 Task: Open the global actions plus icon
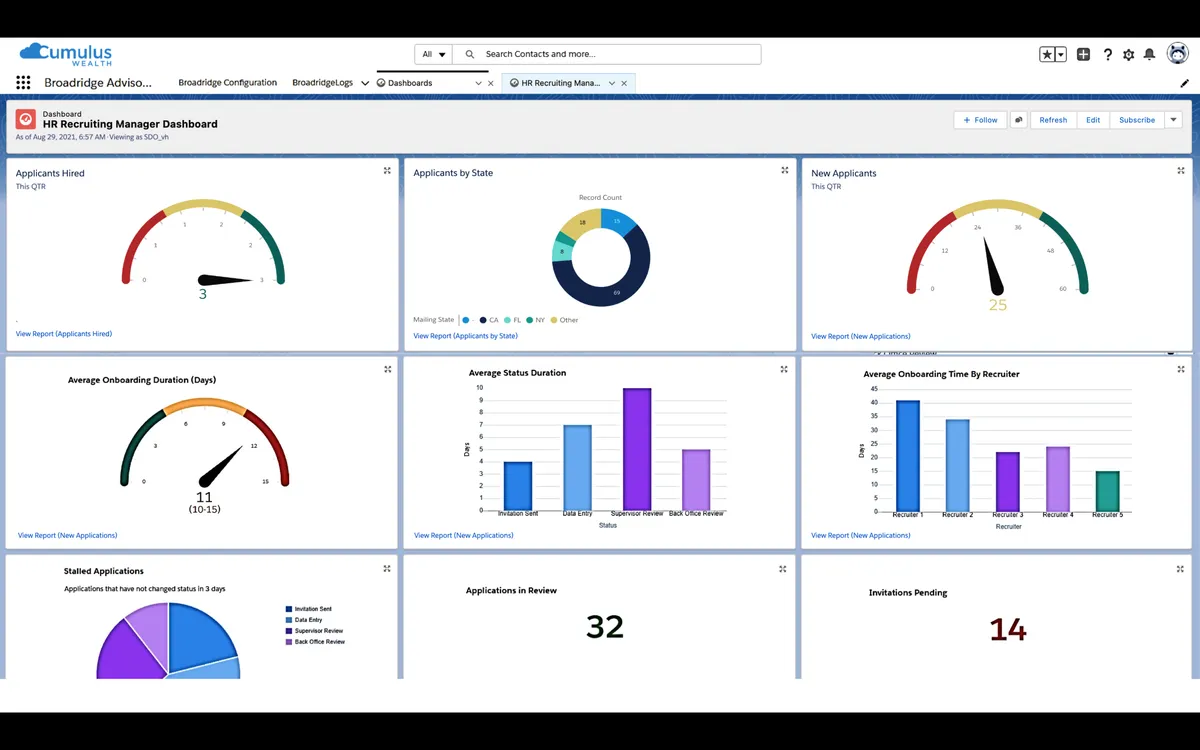(1083, 55)
